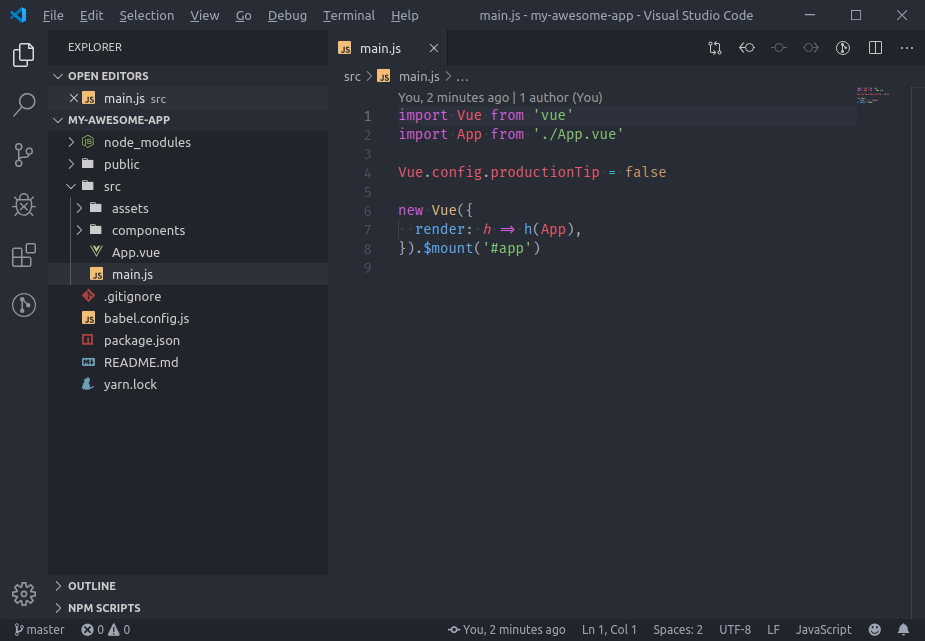Screen dimensions: 925x641
Task: Open the Go menu
Action: coord(244,15)
